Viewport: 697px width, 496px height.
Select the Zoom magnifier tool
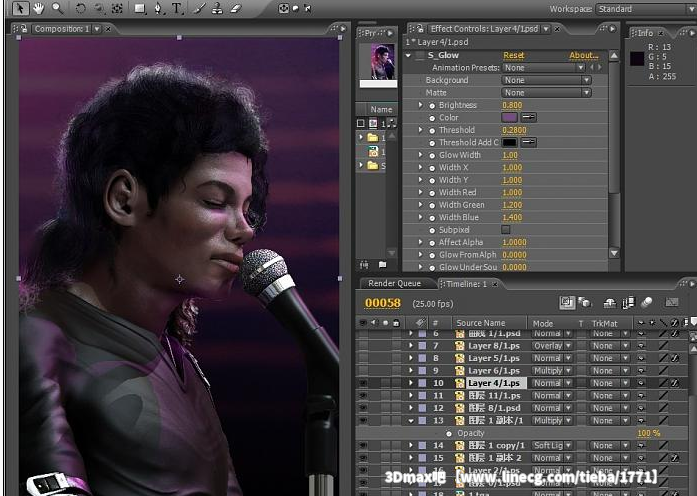click(x=58, y=8)
